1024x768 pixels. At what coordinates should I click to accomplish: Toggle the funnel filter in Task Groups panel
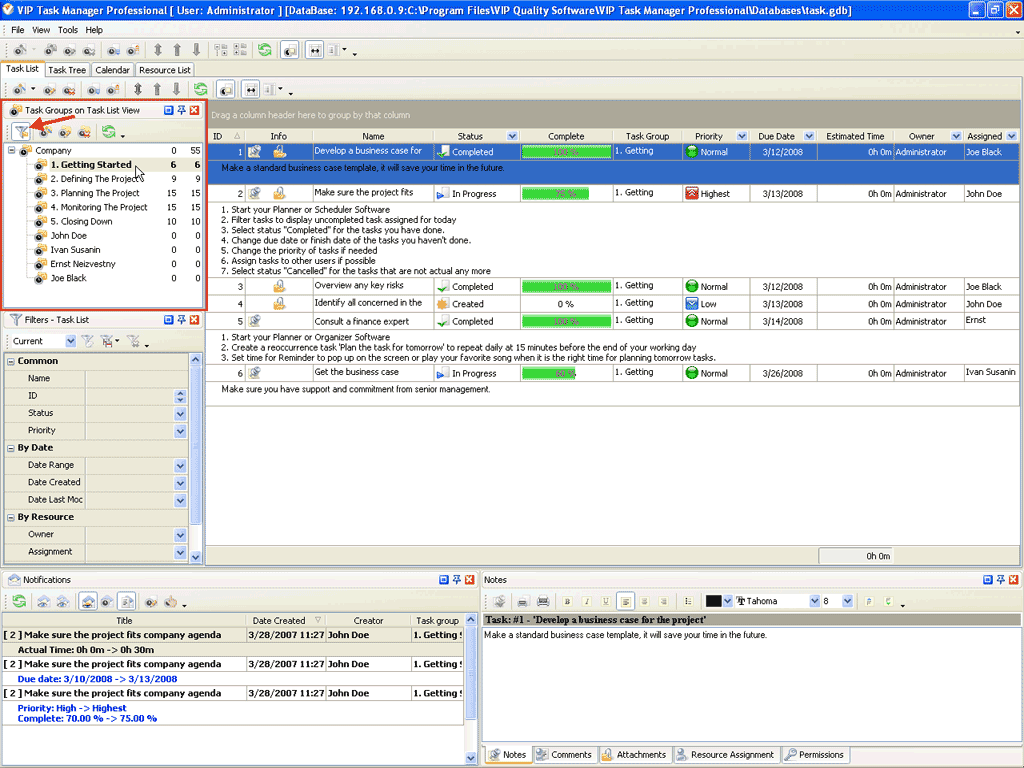coord(22,132)
